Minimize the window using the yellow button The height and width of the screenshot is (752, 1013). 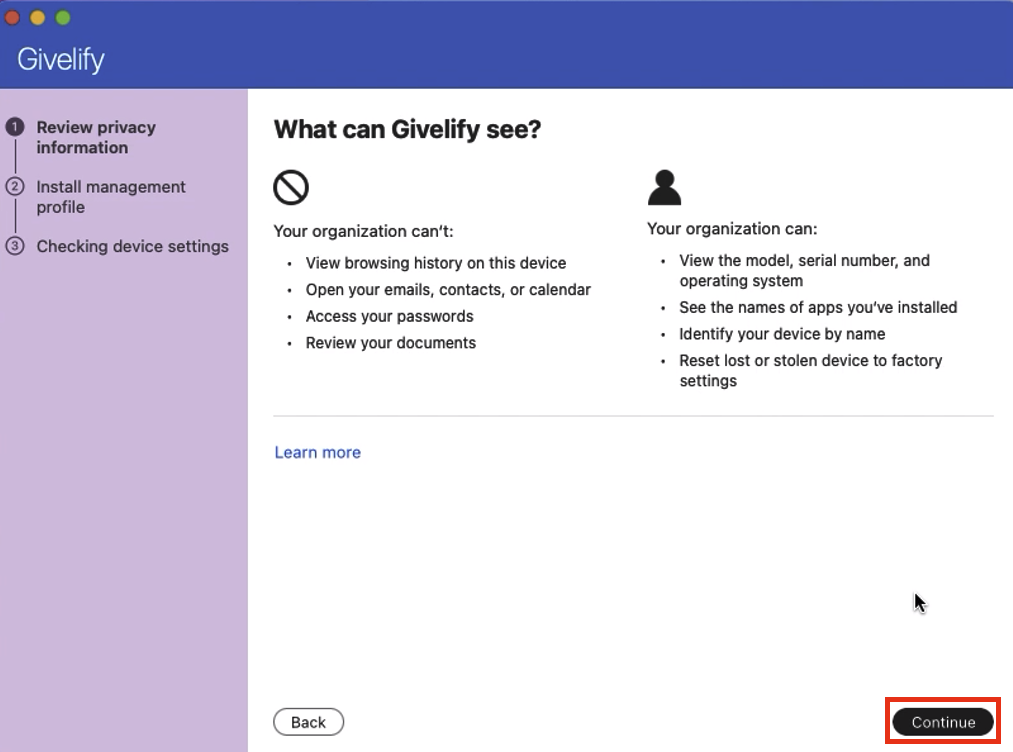pos(38,18)
